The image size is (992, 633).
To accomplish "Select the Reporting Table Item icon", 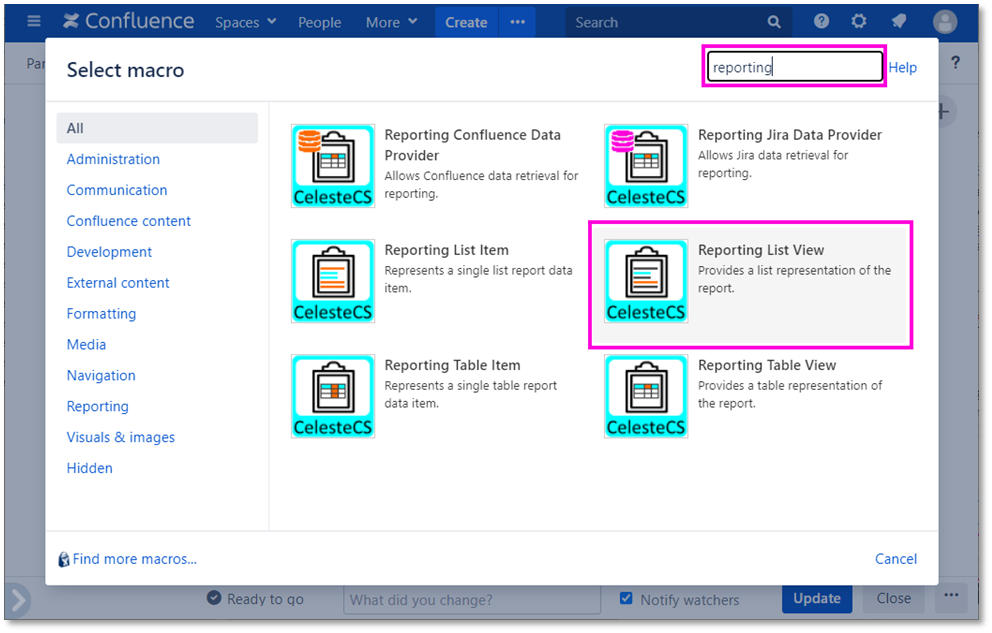I will pos(333,396).
